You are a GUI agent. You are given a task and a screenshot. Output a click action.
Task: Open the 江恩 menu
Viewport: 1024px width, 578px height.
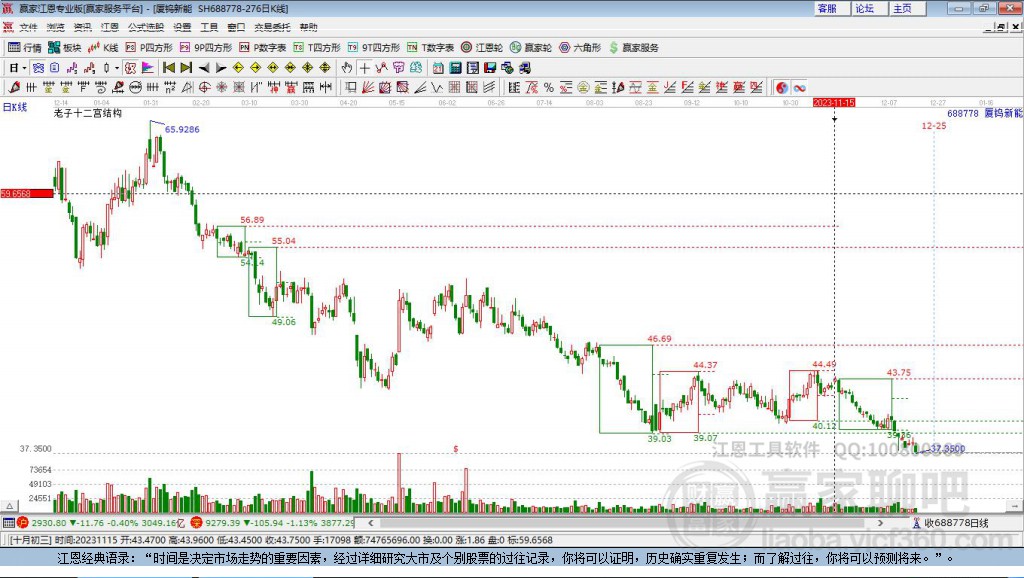[110, 27]
